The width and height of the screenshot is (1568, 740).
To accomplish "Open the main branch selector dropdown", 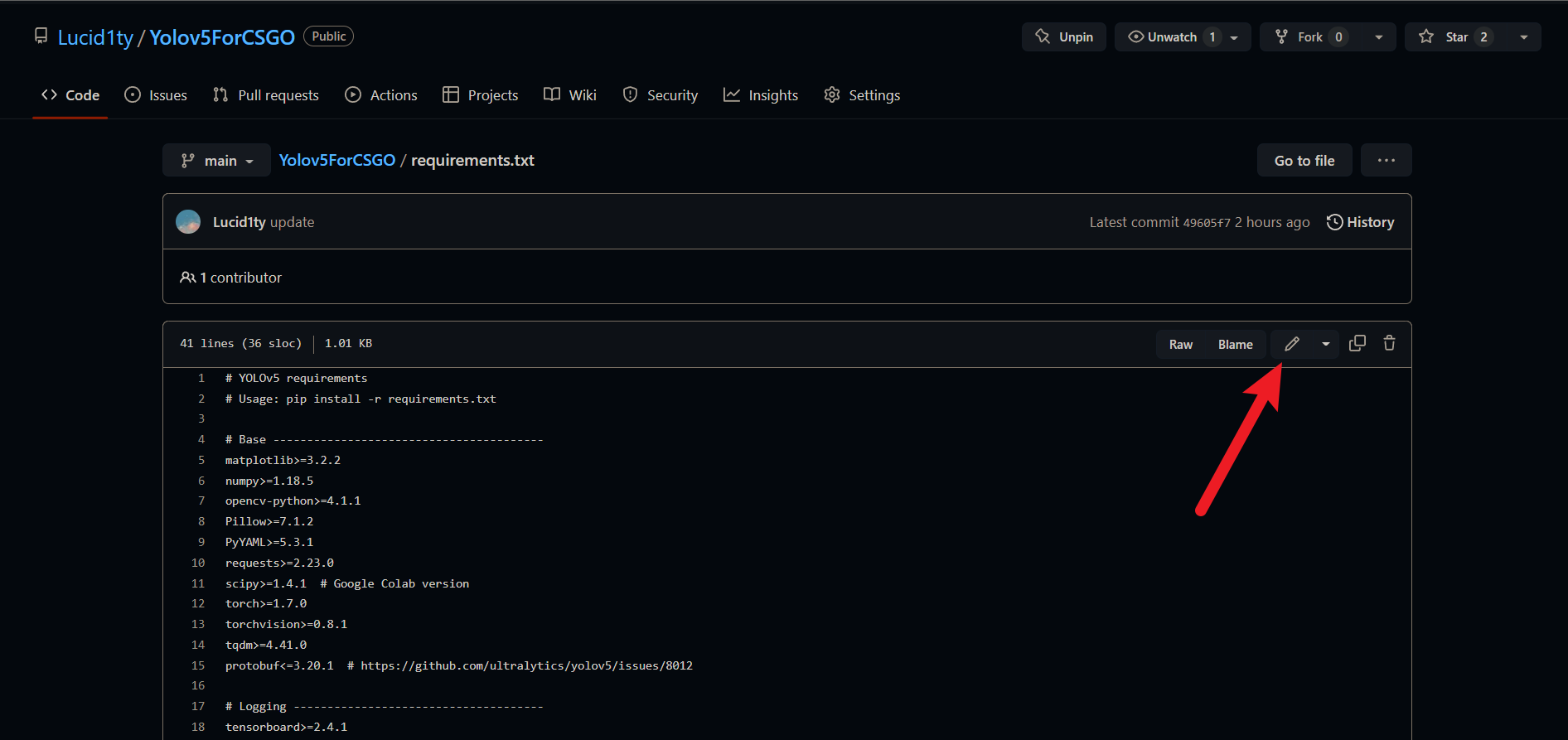I will tap(216, 160).
